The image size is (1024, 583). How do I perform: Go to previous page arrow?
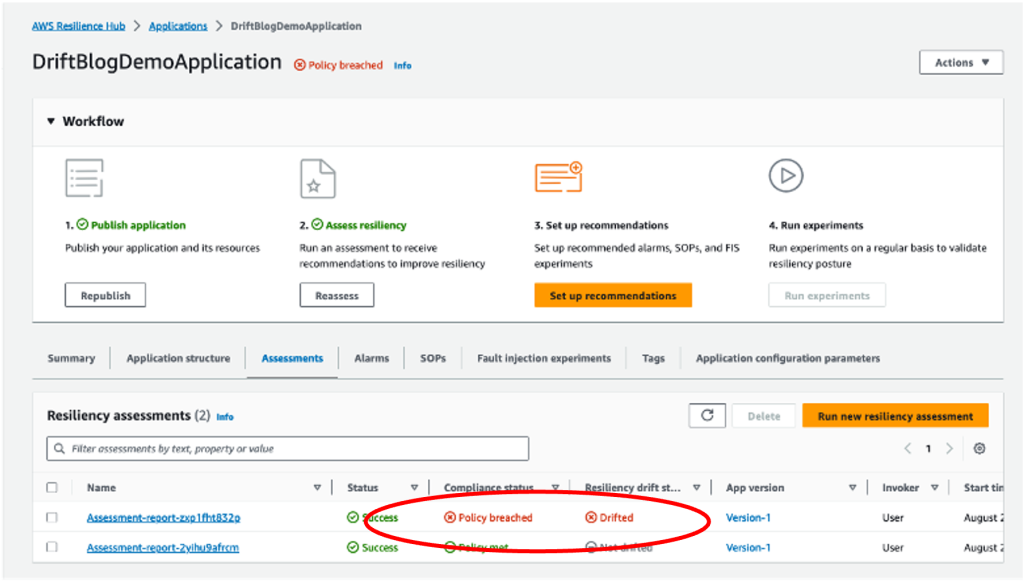point(907,449)
